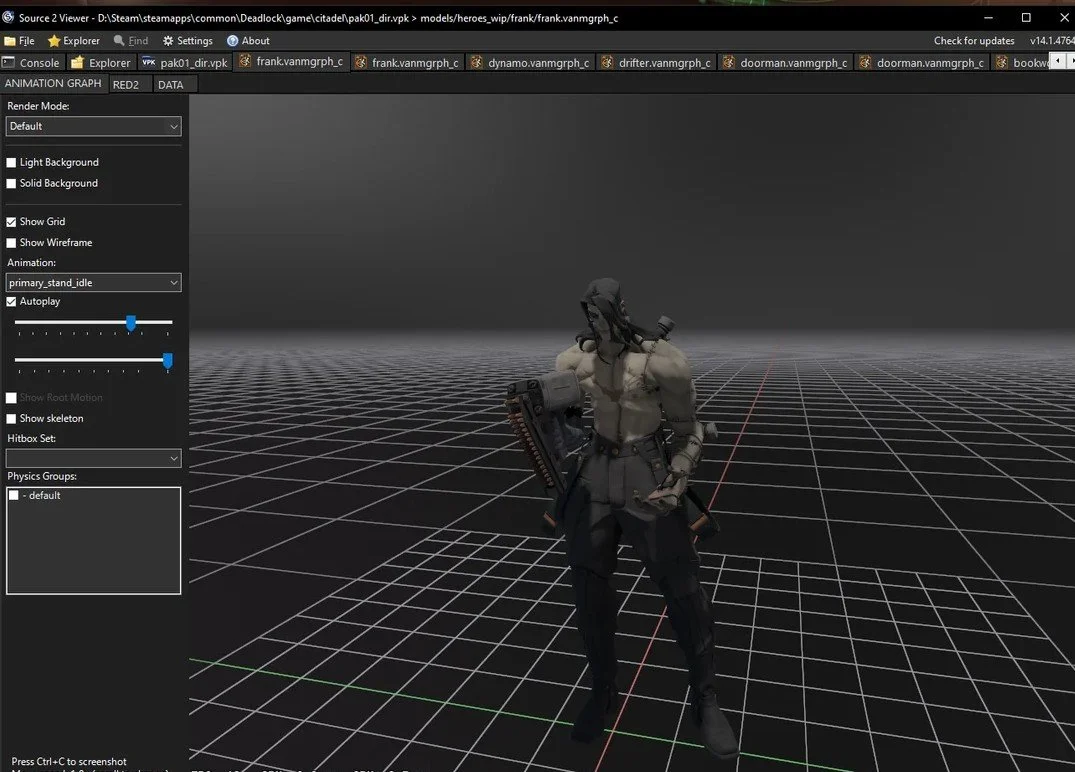The height and width of the screenshot is (772, 1075).
Task: Click the Source 2 Viewer app icon
Action: point(8,17)
